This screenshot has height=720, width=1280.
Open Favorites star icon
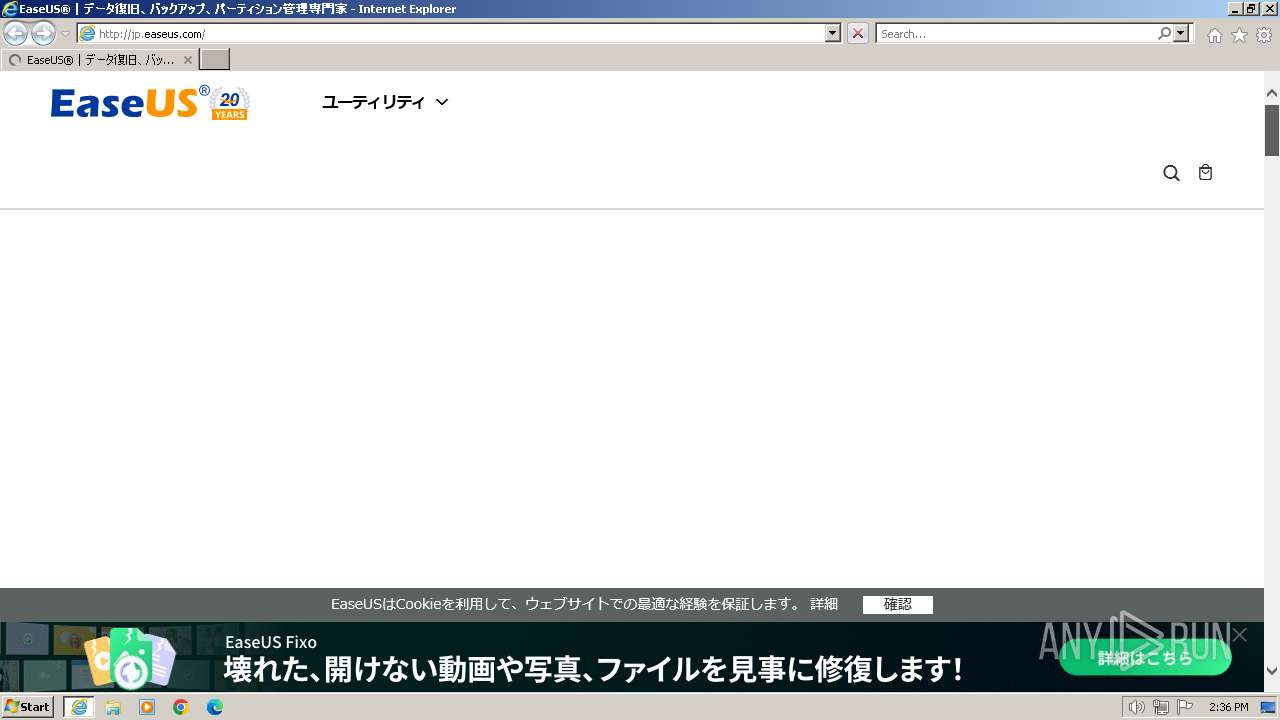click(1239, 35)
